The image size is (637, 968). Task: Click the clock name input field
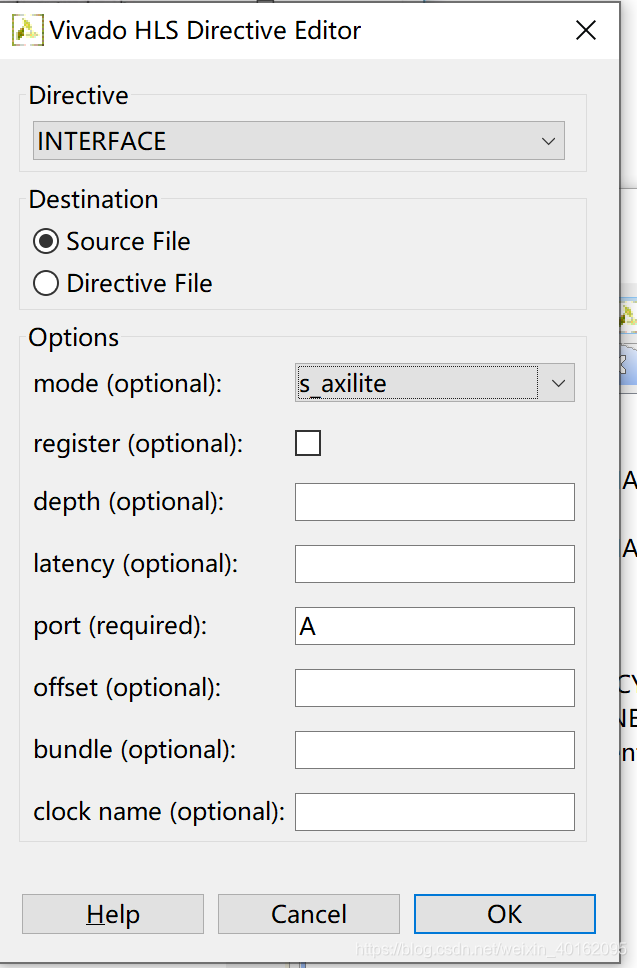click(435, 812)
